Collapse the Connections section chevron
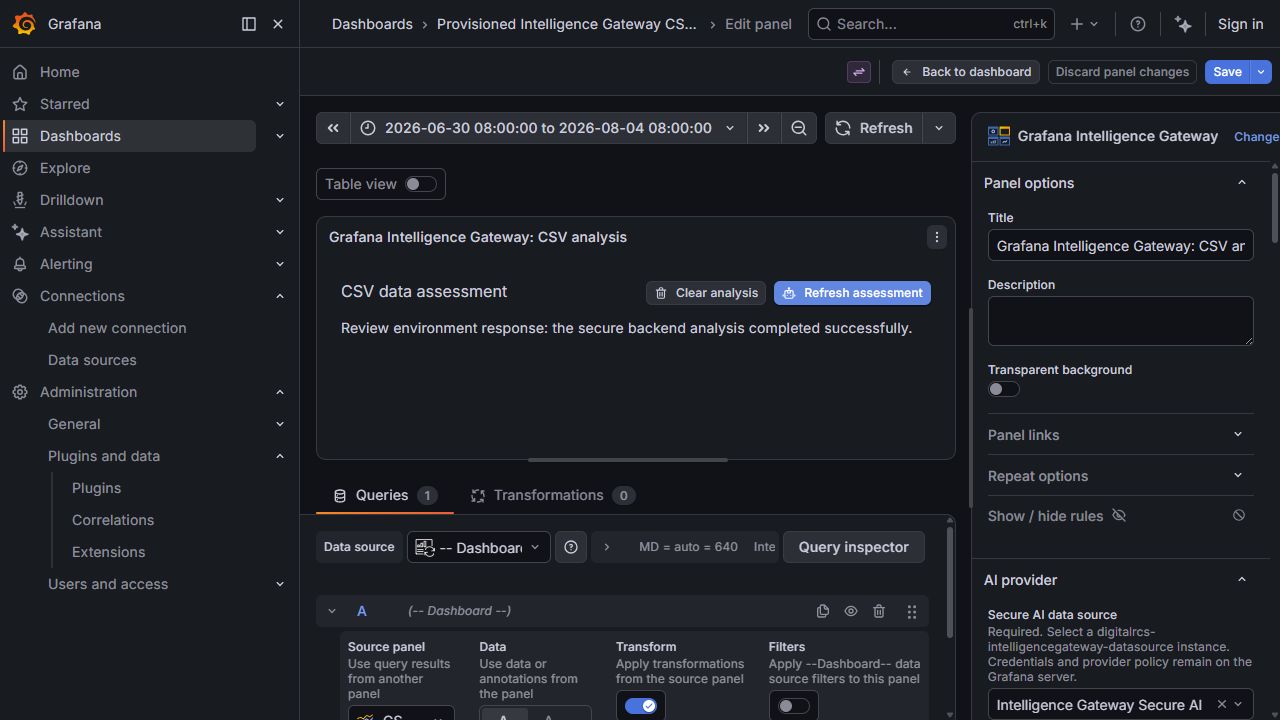 280,296
